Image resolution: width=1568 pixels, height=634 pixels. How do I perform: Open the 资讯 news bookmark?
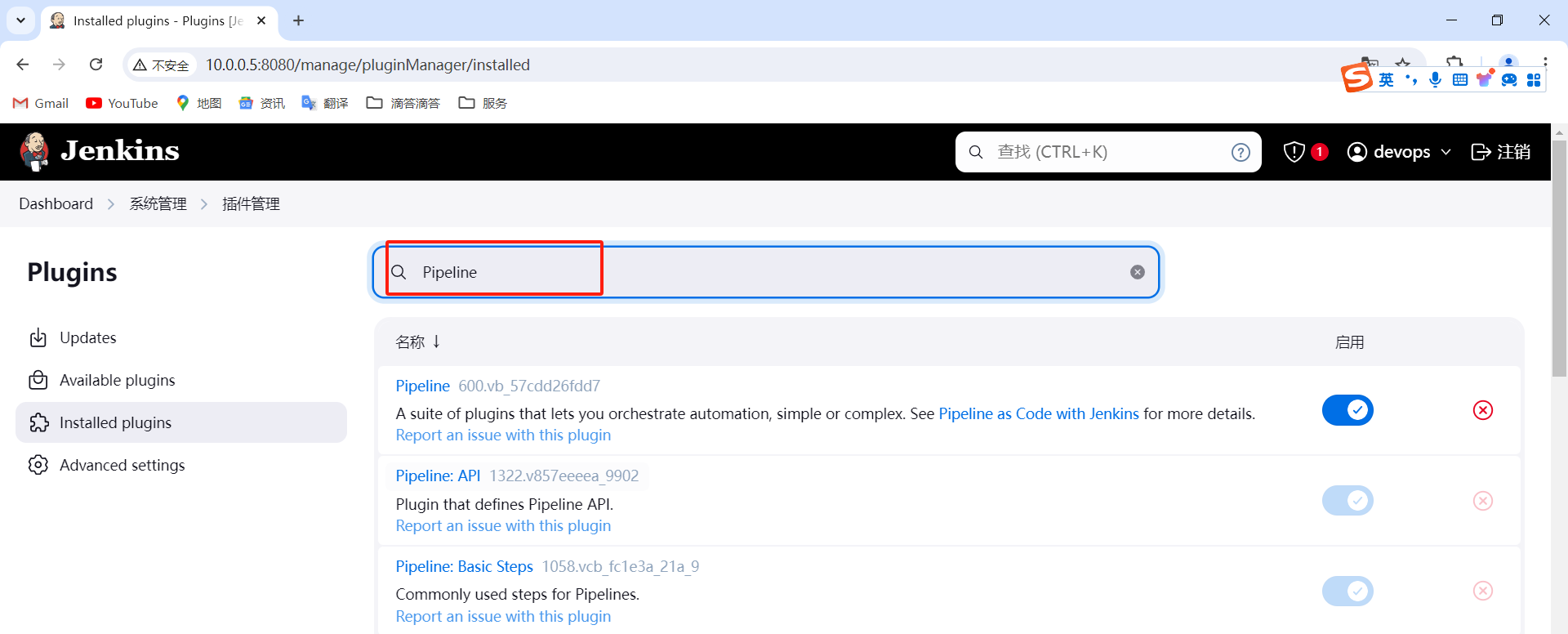(x=262, y=103)
